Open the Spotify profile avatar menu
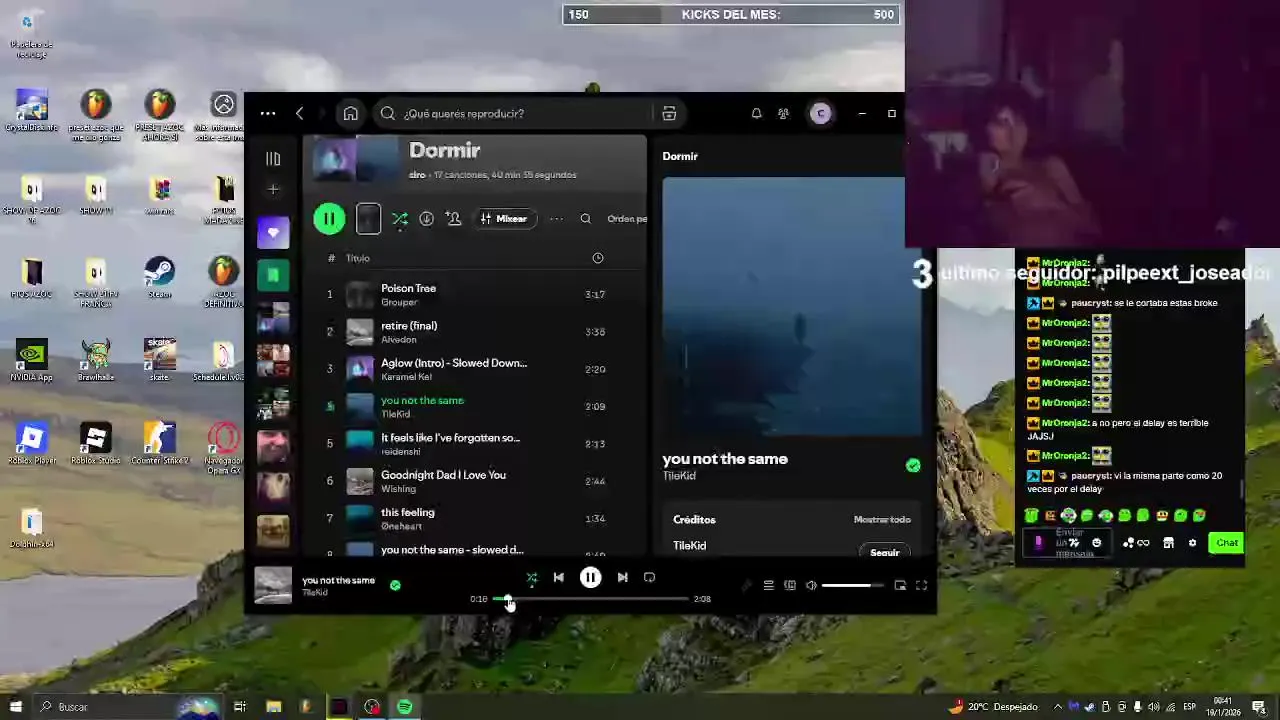 [820, 113]
